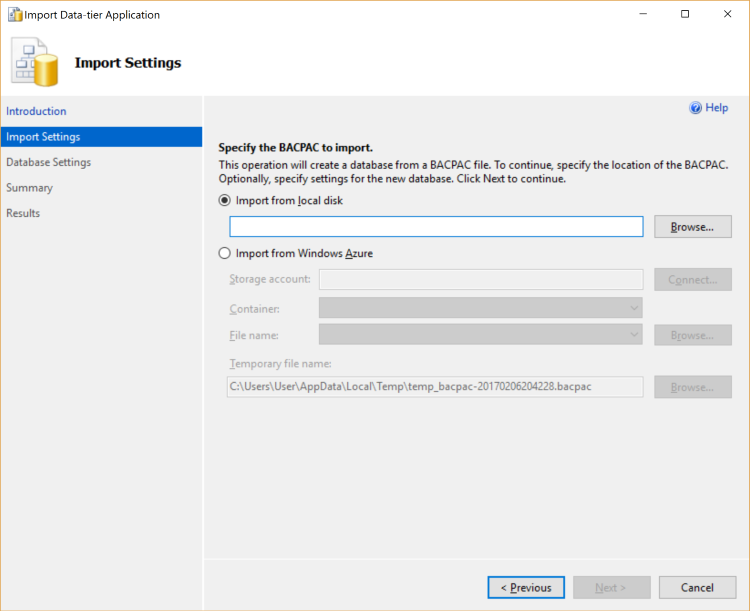Select Import Settings step in sidebar
The height and width of the screenshot is (611, 750).
point(43,137)
